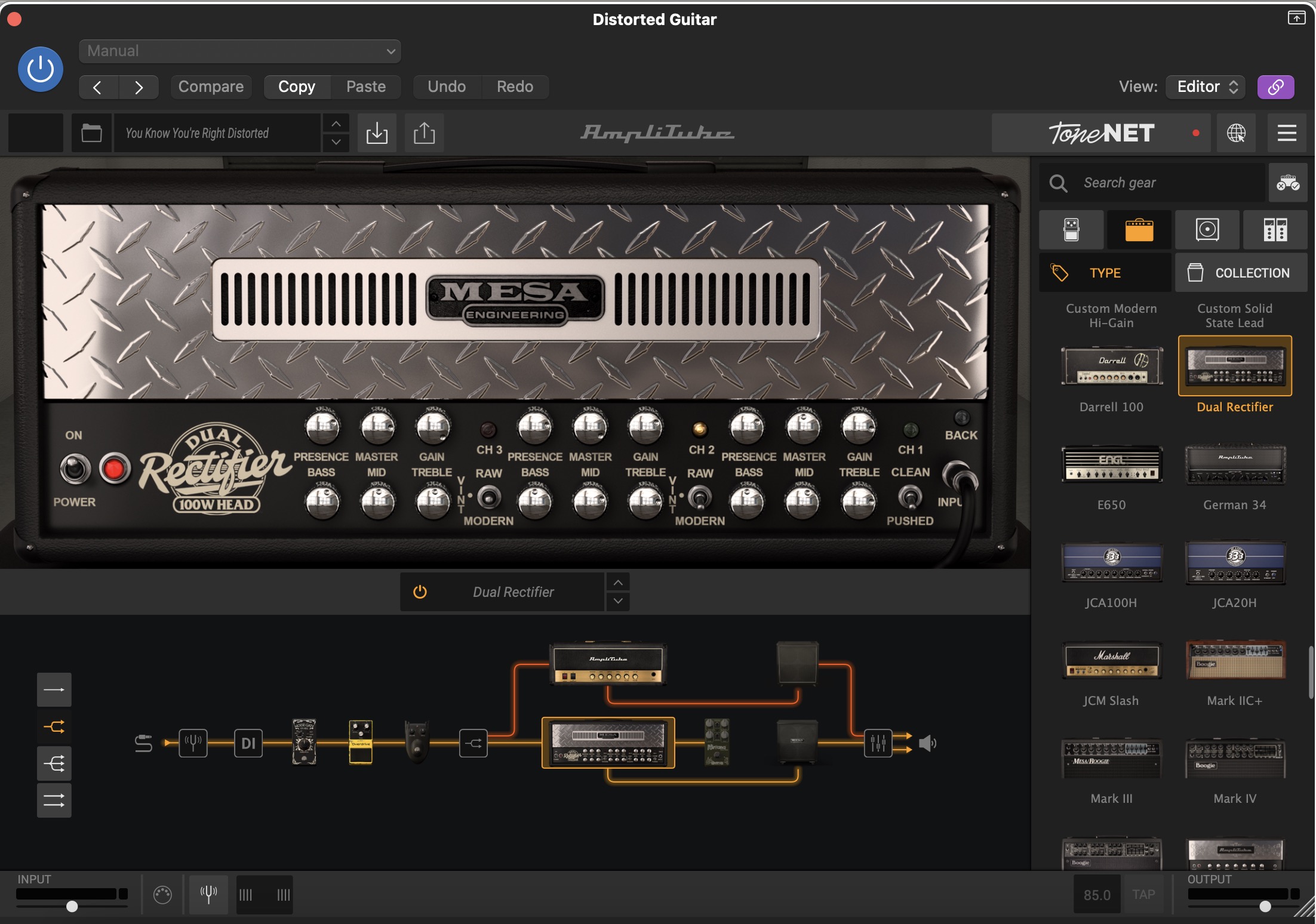Select the rack effects category tab
The image size is (1316, 924).
coord(1275,230)
